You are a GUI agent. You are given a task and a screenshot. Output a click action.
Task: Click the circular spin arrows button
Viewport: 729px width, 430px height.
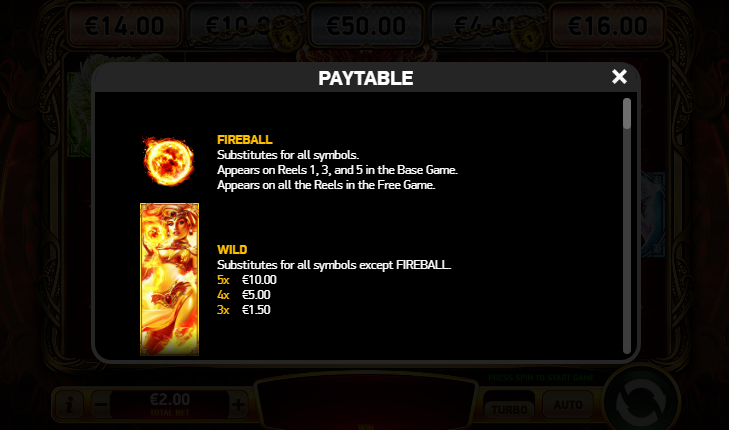pos(641,401)
